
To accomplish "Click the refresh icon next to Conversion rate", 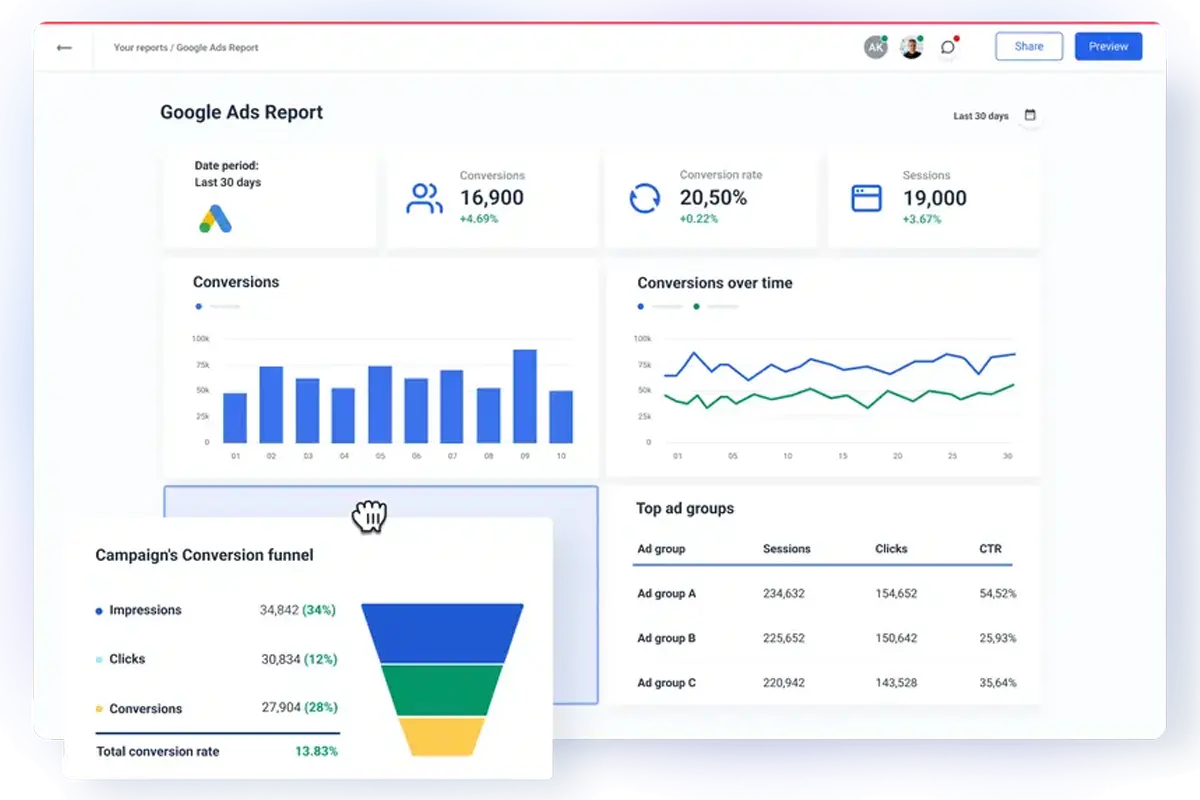I will point(645,199).
